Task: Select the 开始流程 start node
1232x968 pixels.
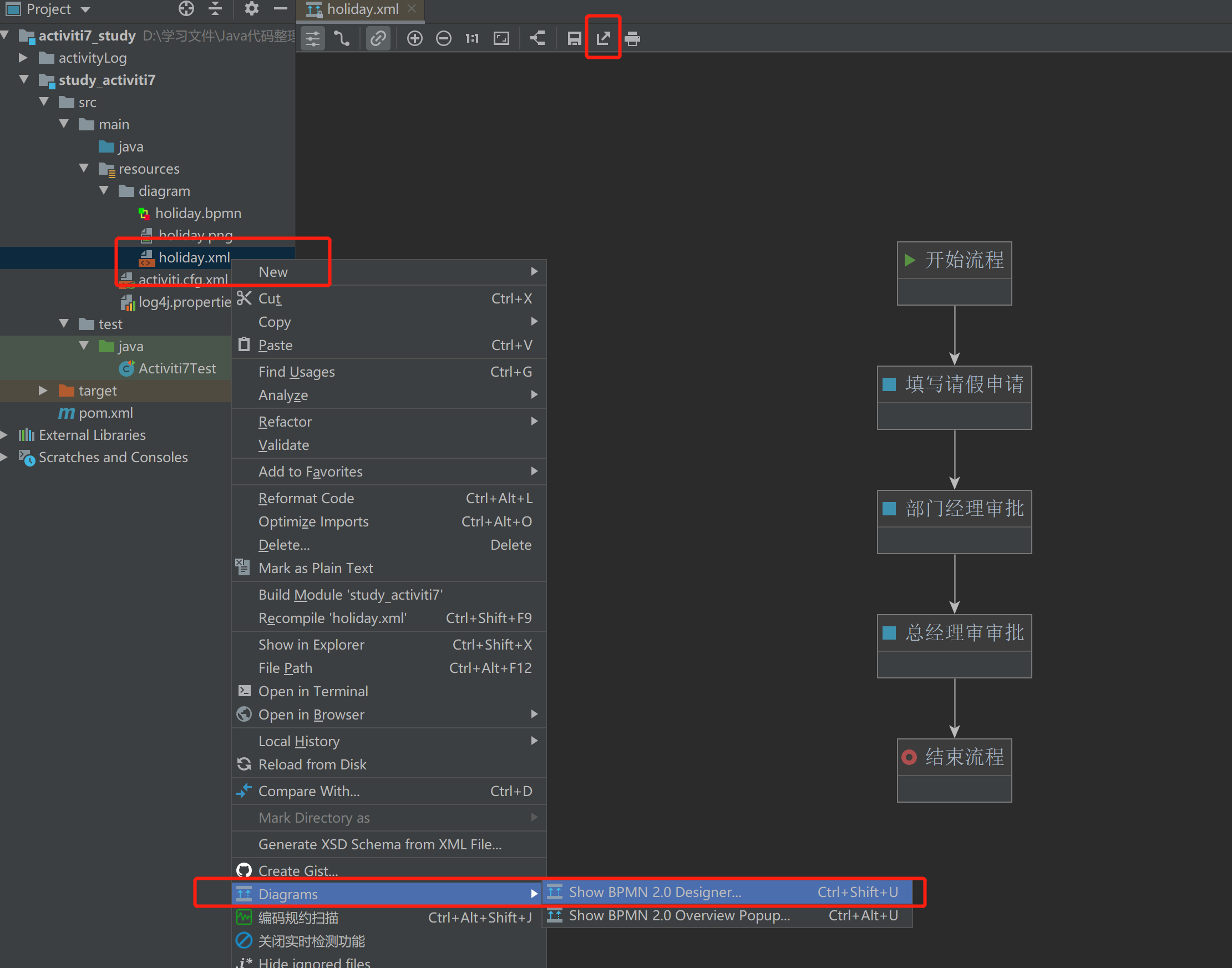Action: (954, 273)
